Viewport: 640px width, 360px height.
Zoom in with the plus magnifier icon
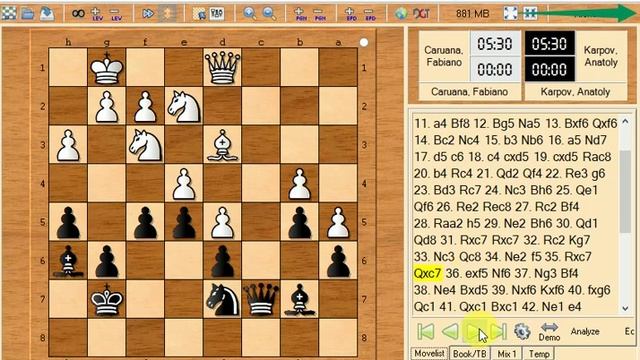249,14
